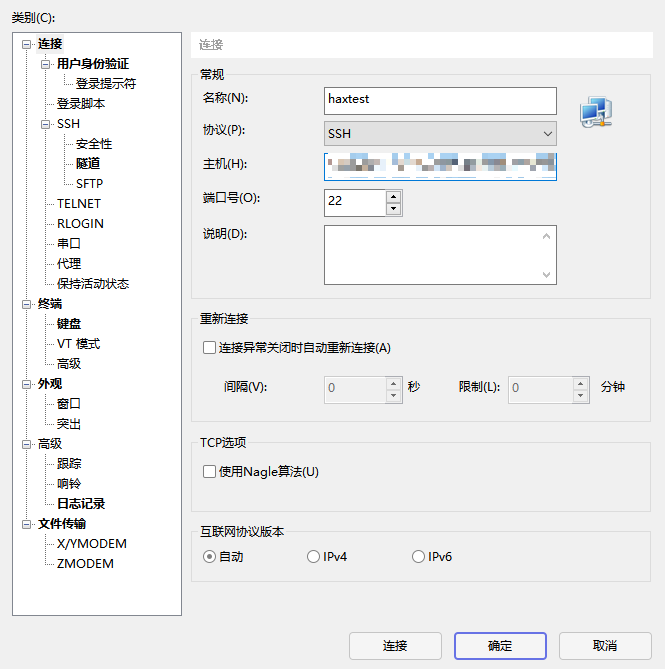Select top-level 高级 category item

pyautogui.click(x=50, y=444)
